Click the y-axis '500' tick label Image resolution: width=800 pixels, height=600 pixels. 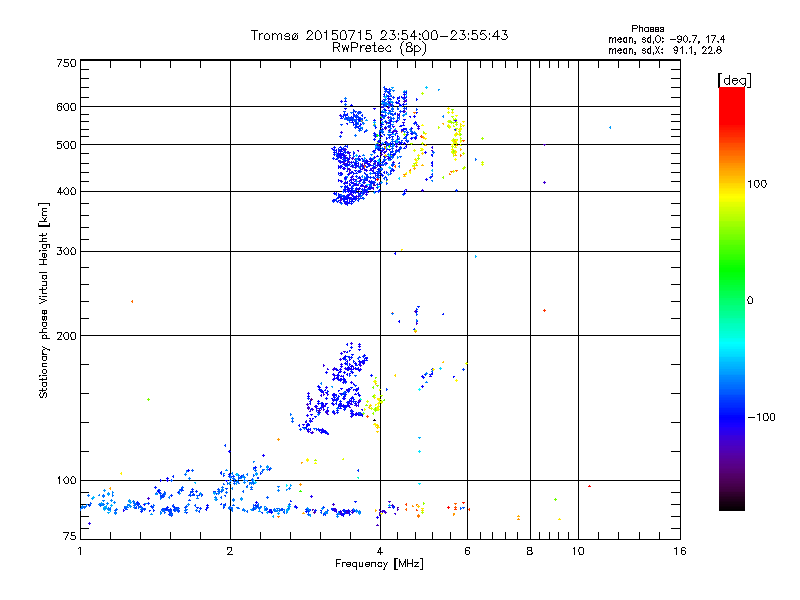coord(66,145)
